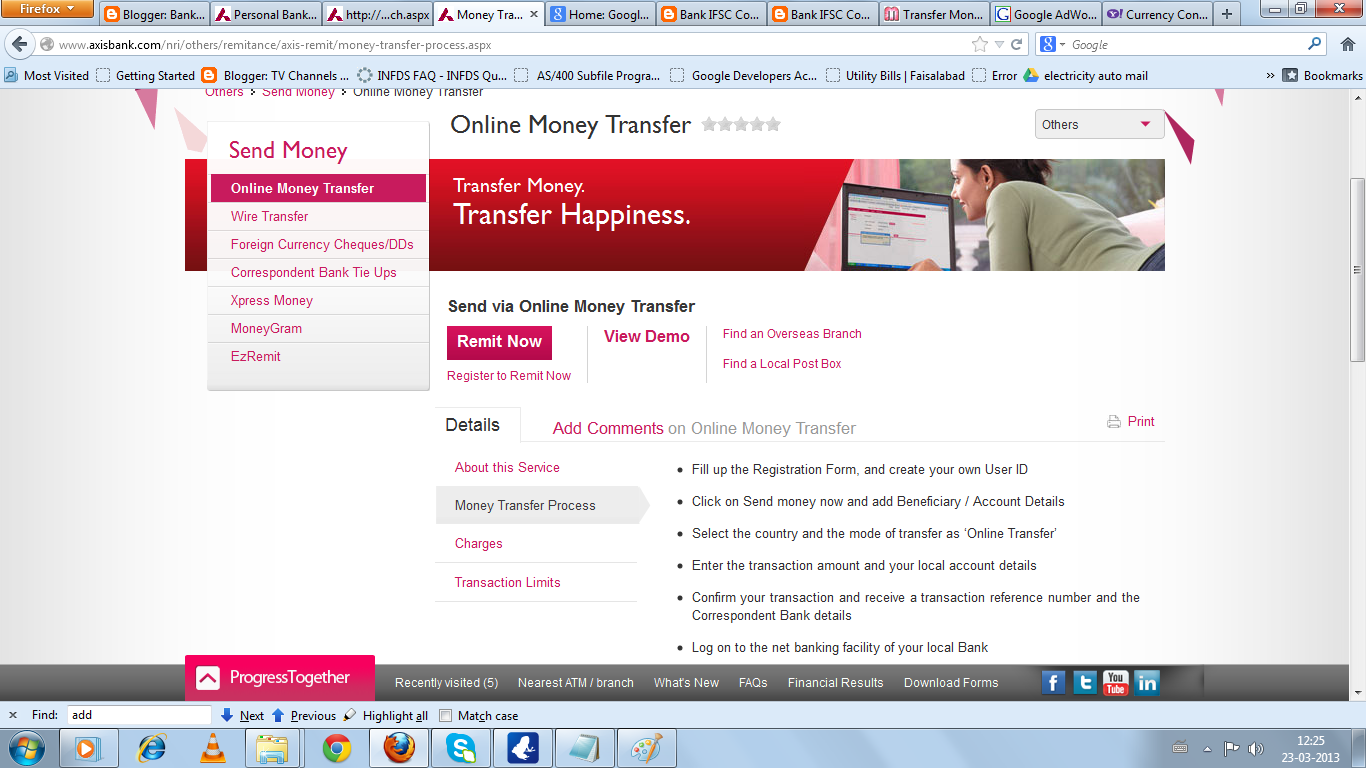
Task: Bookmark this page with star icon
Action: (x=980, y=44)
